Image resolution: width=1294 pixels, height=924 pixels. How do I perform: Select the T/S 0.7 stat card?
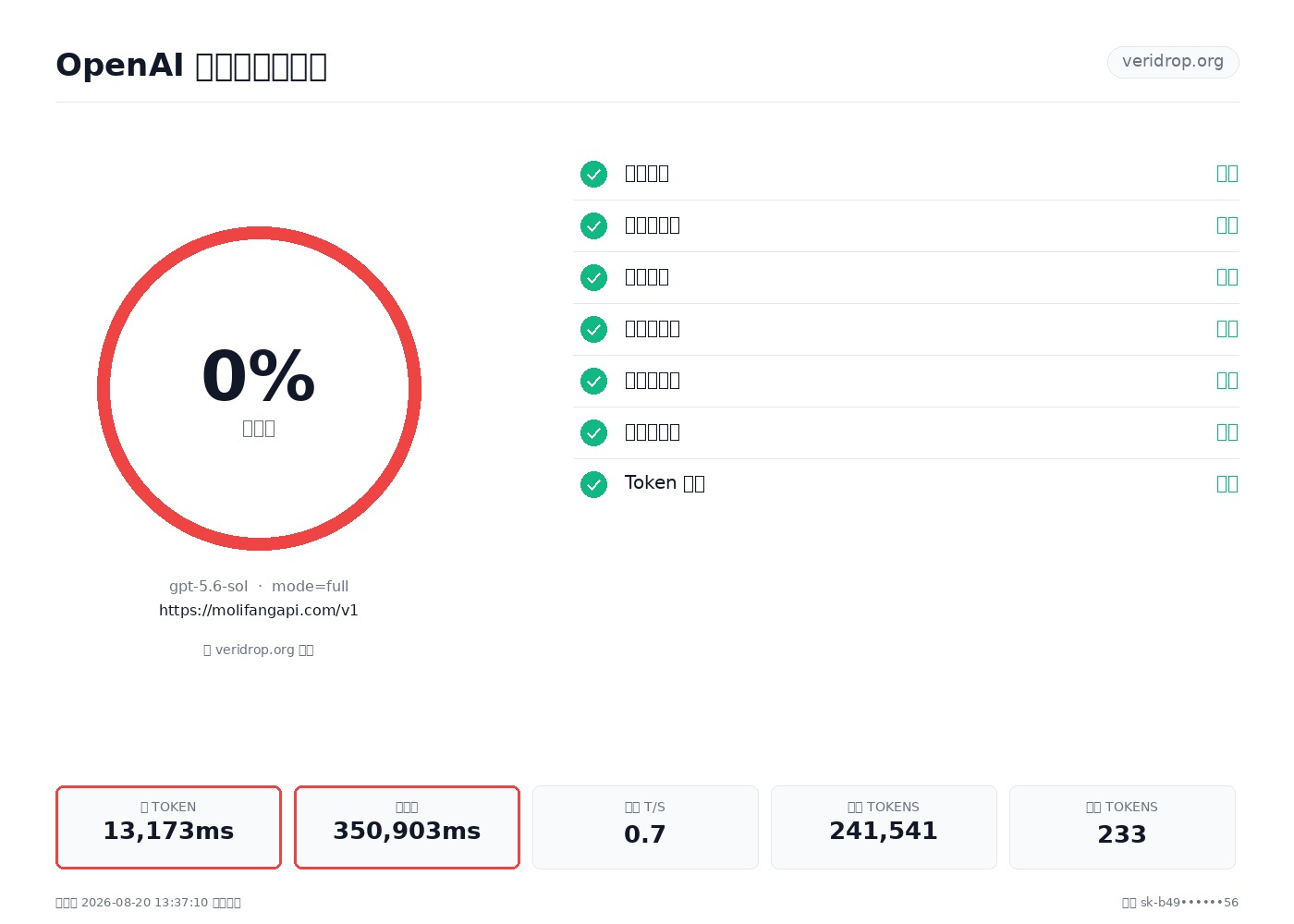pos(645,827)
